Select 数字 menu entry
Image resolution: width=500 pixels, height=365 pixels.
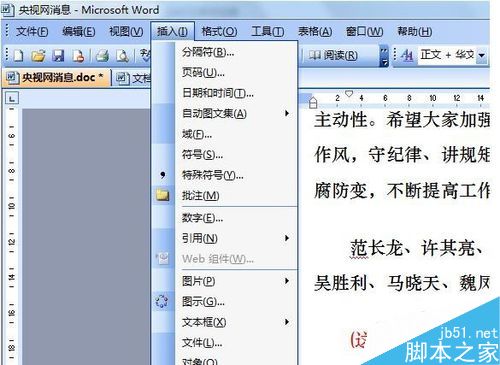coord(235,218)
